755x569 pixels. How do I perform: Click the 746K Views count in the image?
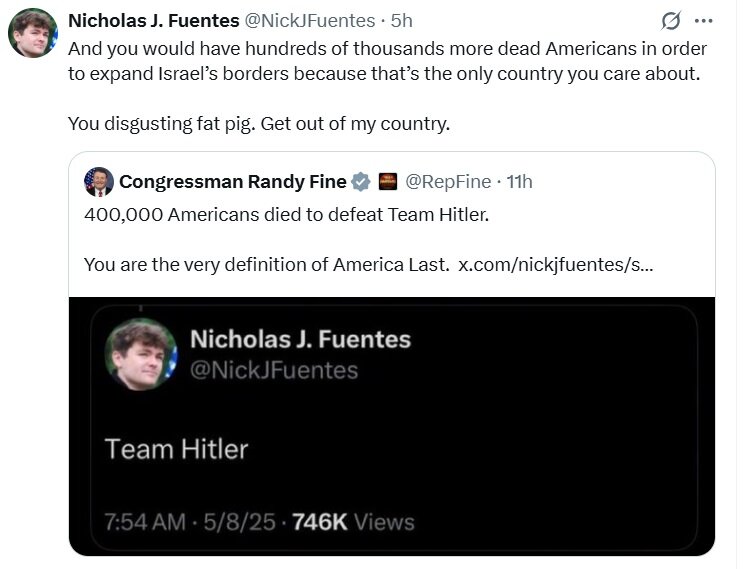(x=352, y=521)
